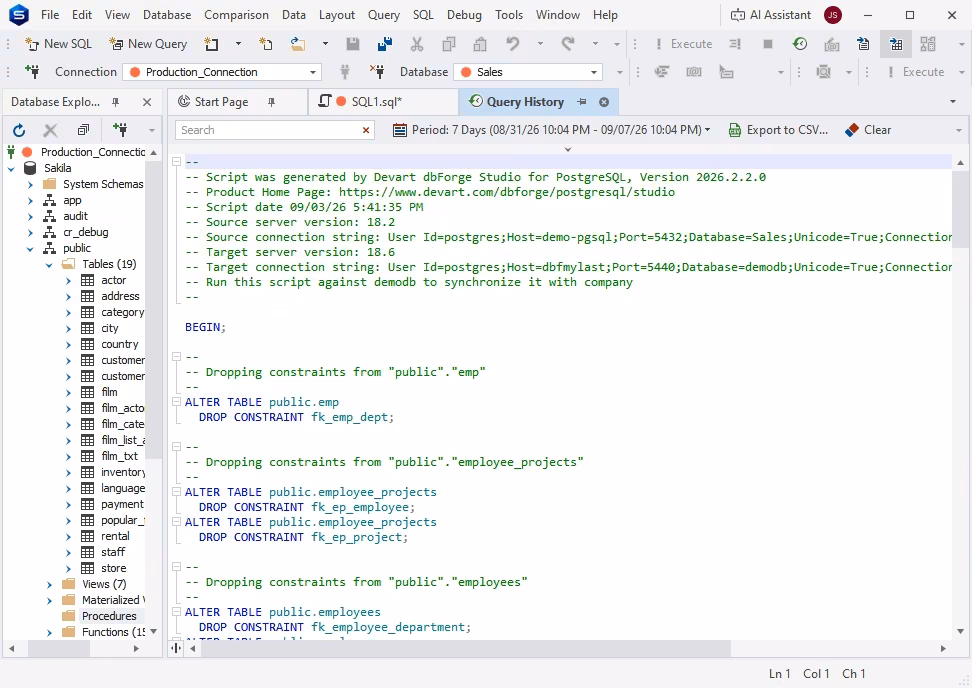Click the Save icon in toolbar
The image size is (972, 688).
tap(353, 44)
